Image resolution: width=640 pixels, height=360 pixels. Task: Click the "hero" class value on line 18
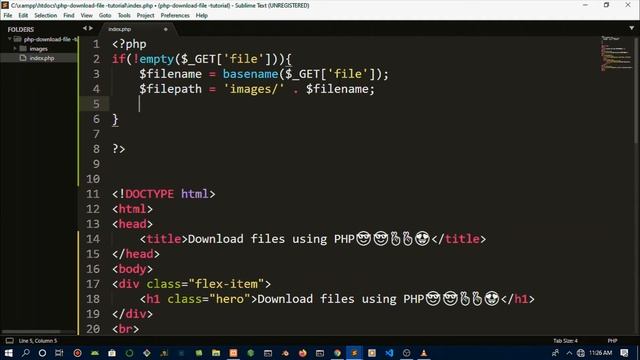[229, 299]
